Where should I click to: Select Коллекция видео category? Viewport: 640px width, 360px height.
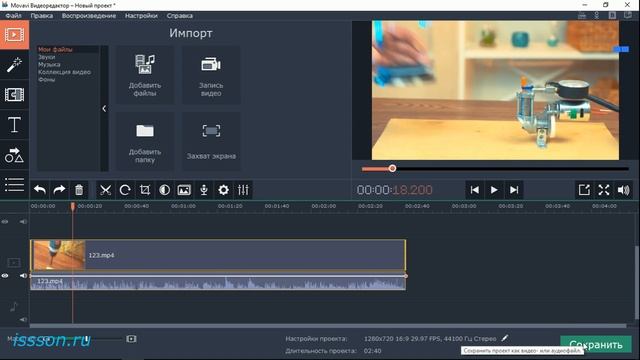coord(64,72)
